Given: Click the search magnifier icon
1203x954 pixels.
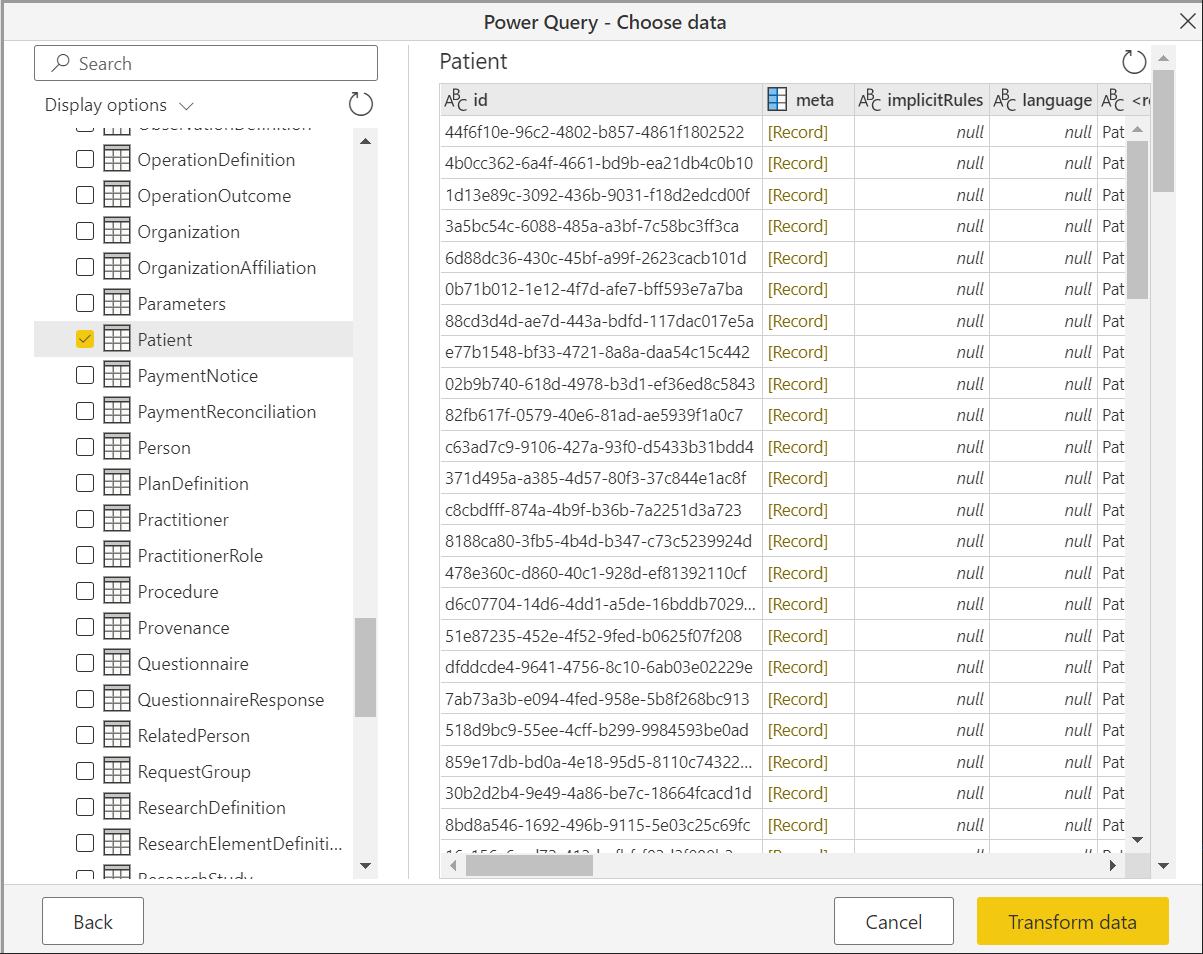Looking at the screenshot, I should point(61,63).
